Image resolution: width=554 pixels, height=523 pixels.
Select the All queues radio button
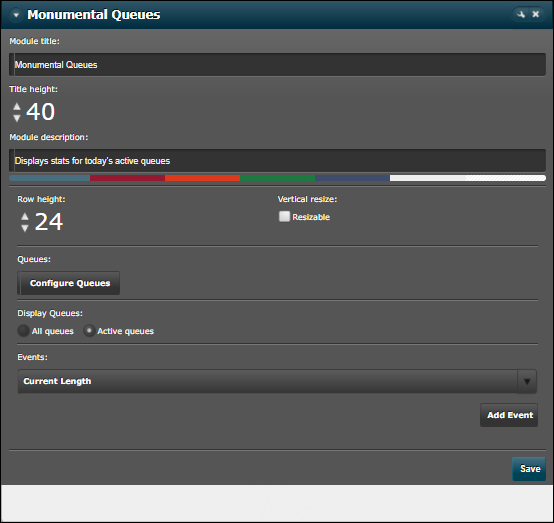pyautogui.click(x=23, y=331)
